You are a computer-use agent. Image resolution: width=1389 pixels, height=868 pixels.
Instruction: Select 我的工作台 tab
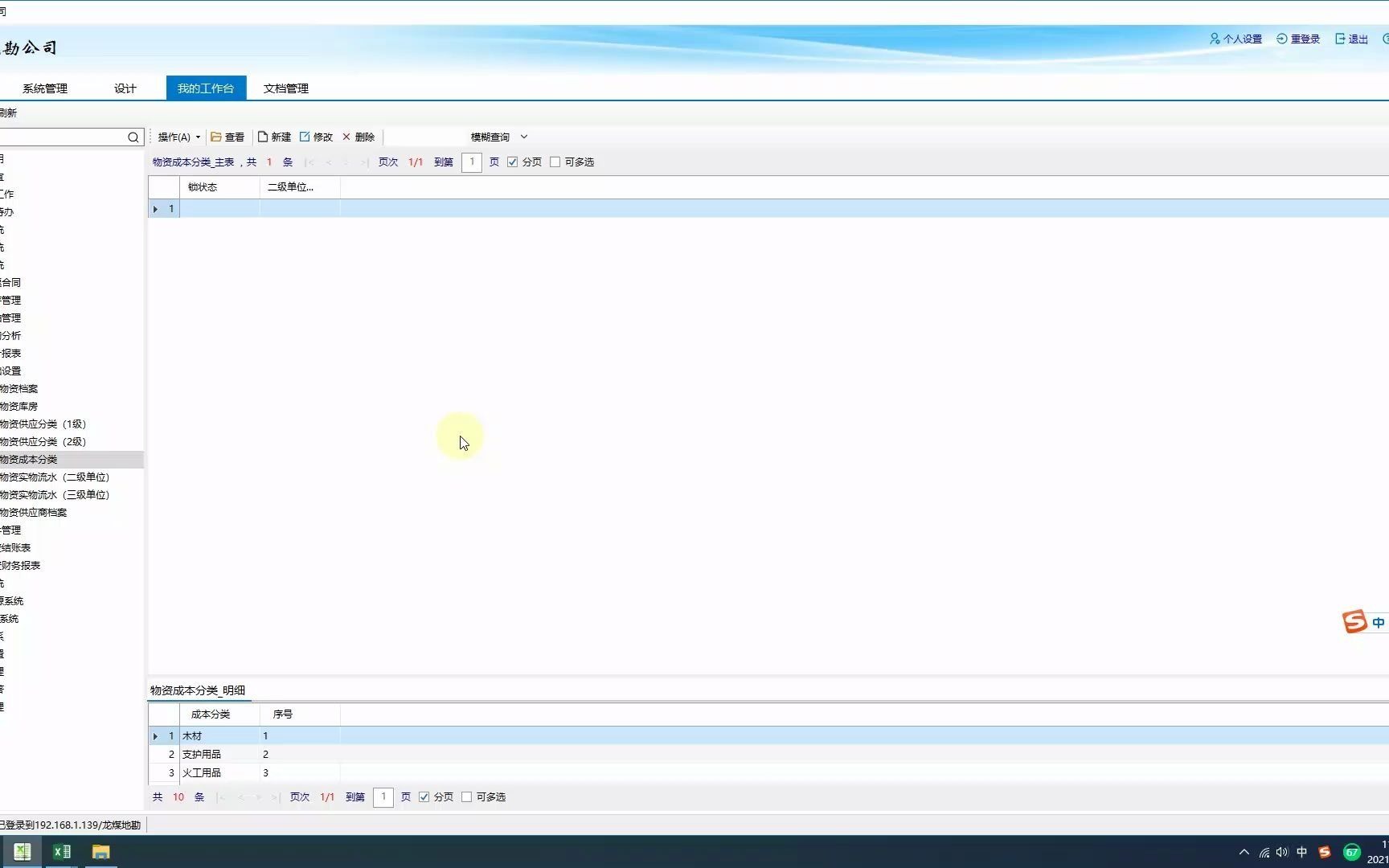point(206,88)
